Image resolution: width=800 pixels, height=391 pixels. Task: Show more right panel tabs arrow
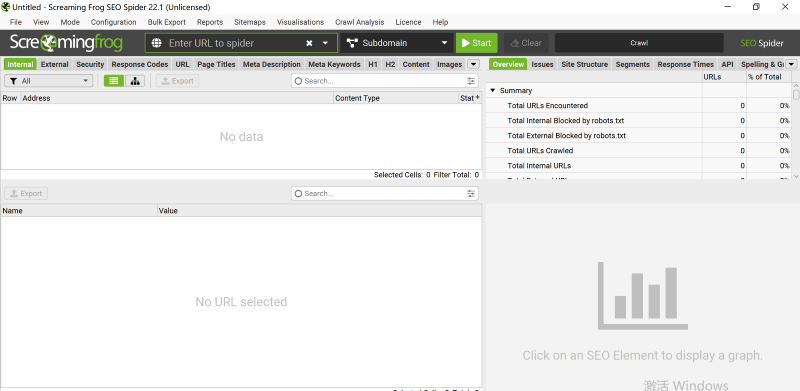pyautogui.click(x=791, y=64)
